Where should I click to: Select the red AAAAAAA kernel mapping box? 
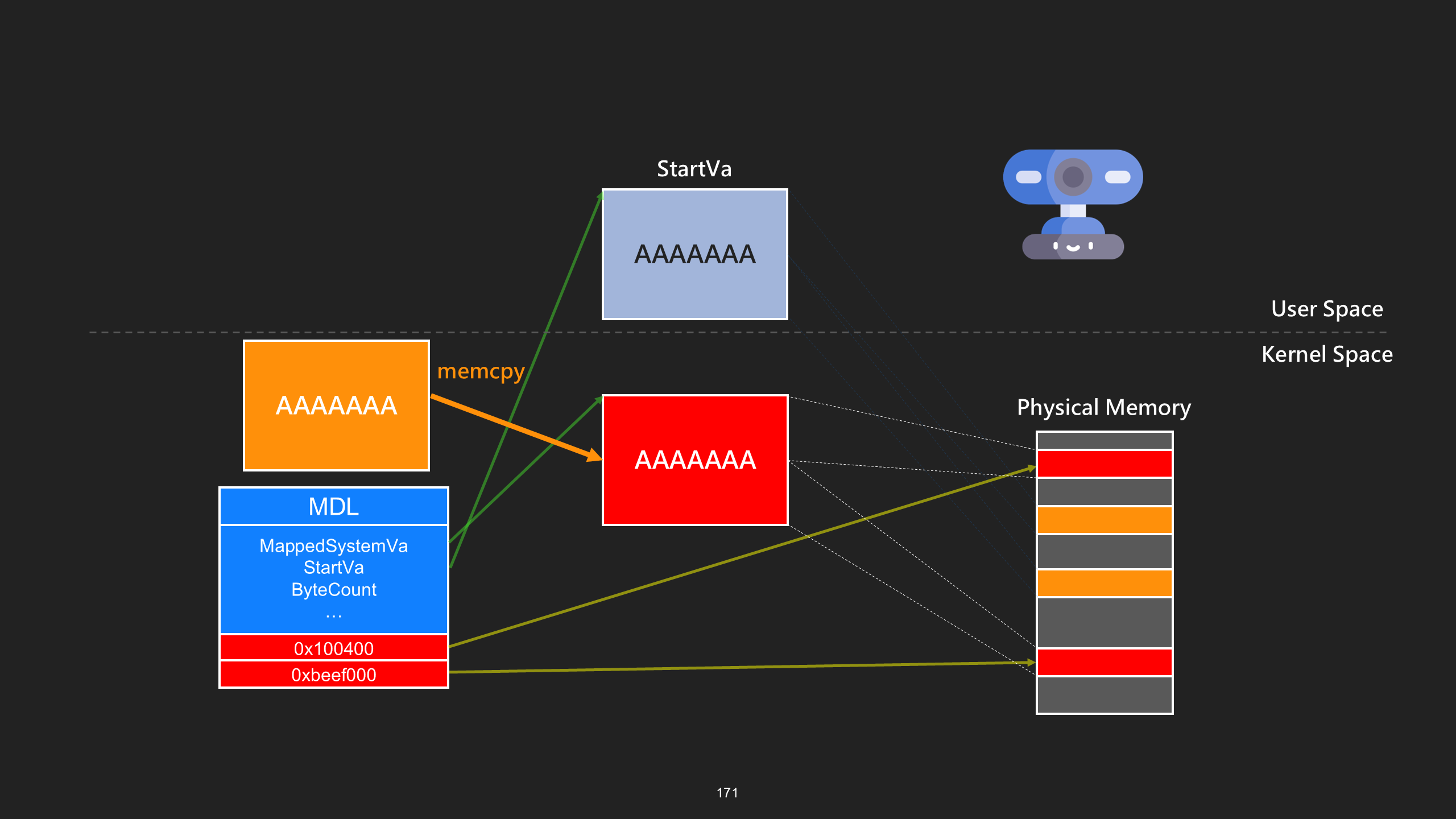click(695, 460)
